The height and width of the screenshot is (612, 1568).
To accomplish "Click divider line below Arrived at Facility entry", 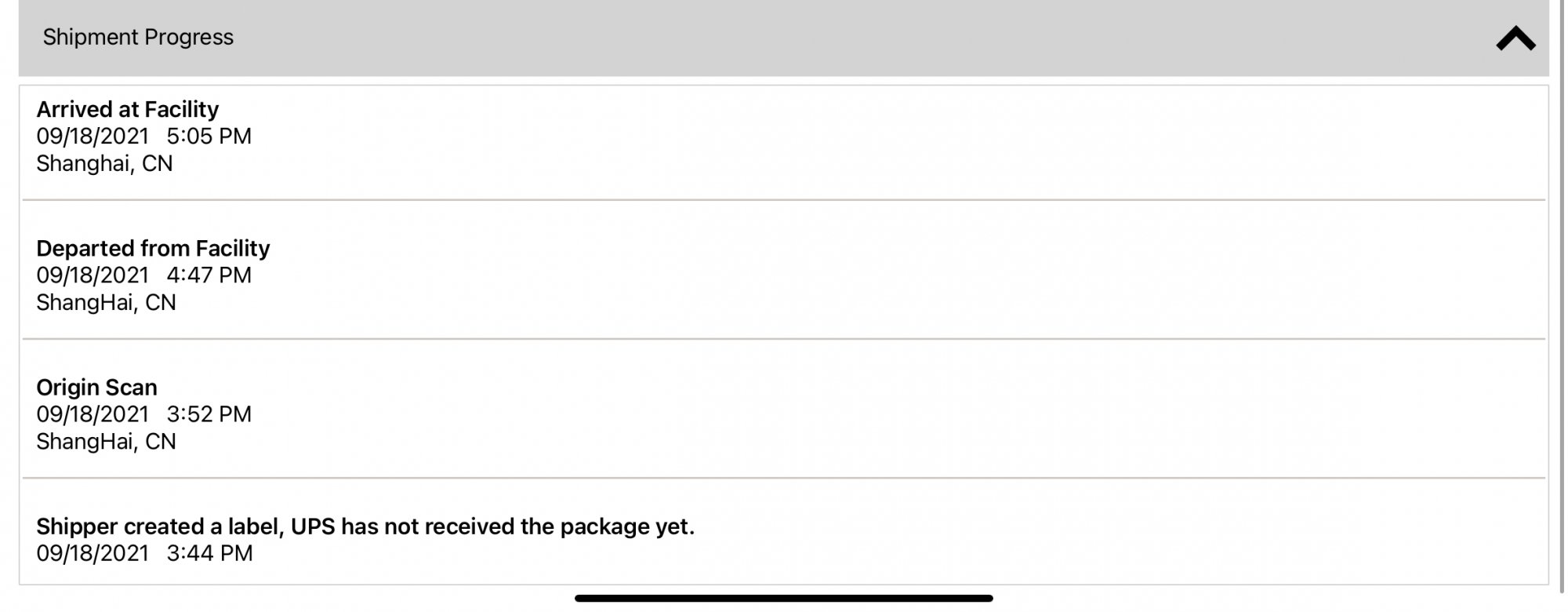I will click(x=783, y=200).
